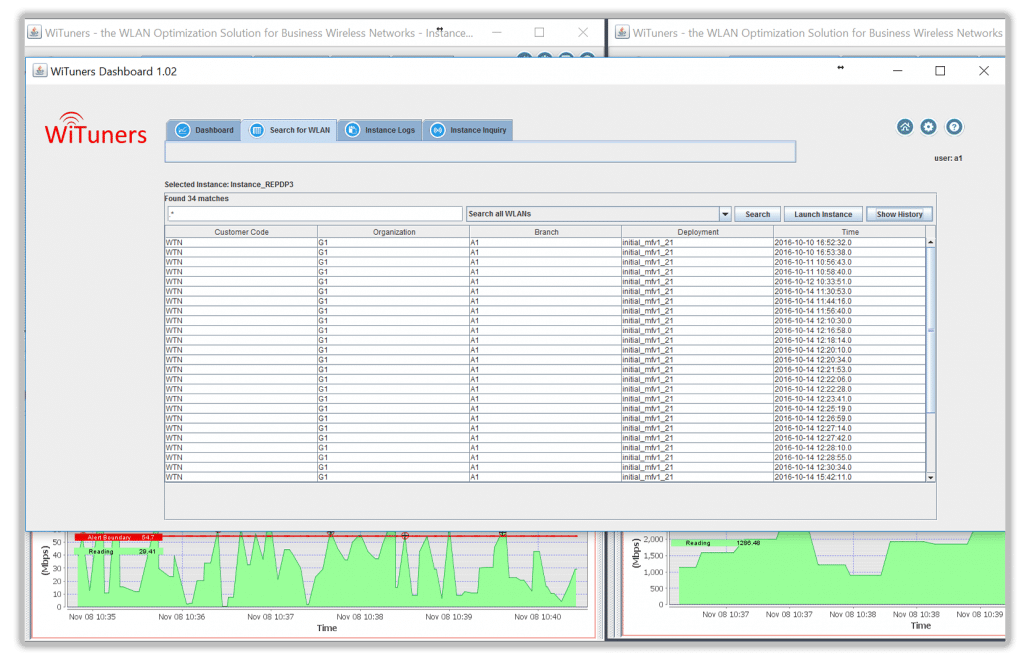This screenshot has height=660, width=1030.
Task: Select the row timed 2016-10-14 12:20:34.0
Action: (x=545, y=360)
